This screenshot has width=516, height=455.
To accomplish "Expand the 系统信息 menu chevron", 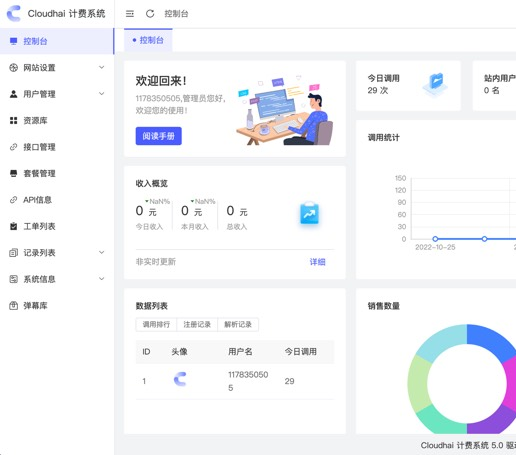I will point(102,279).
